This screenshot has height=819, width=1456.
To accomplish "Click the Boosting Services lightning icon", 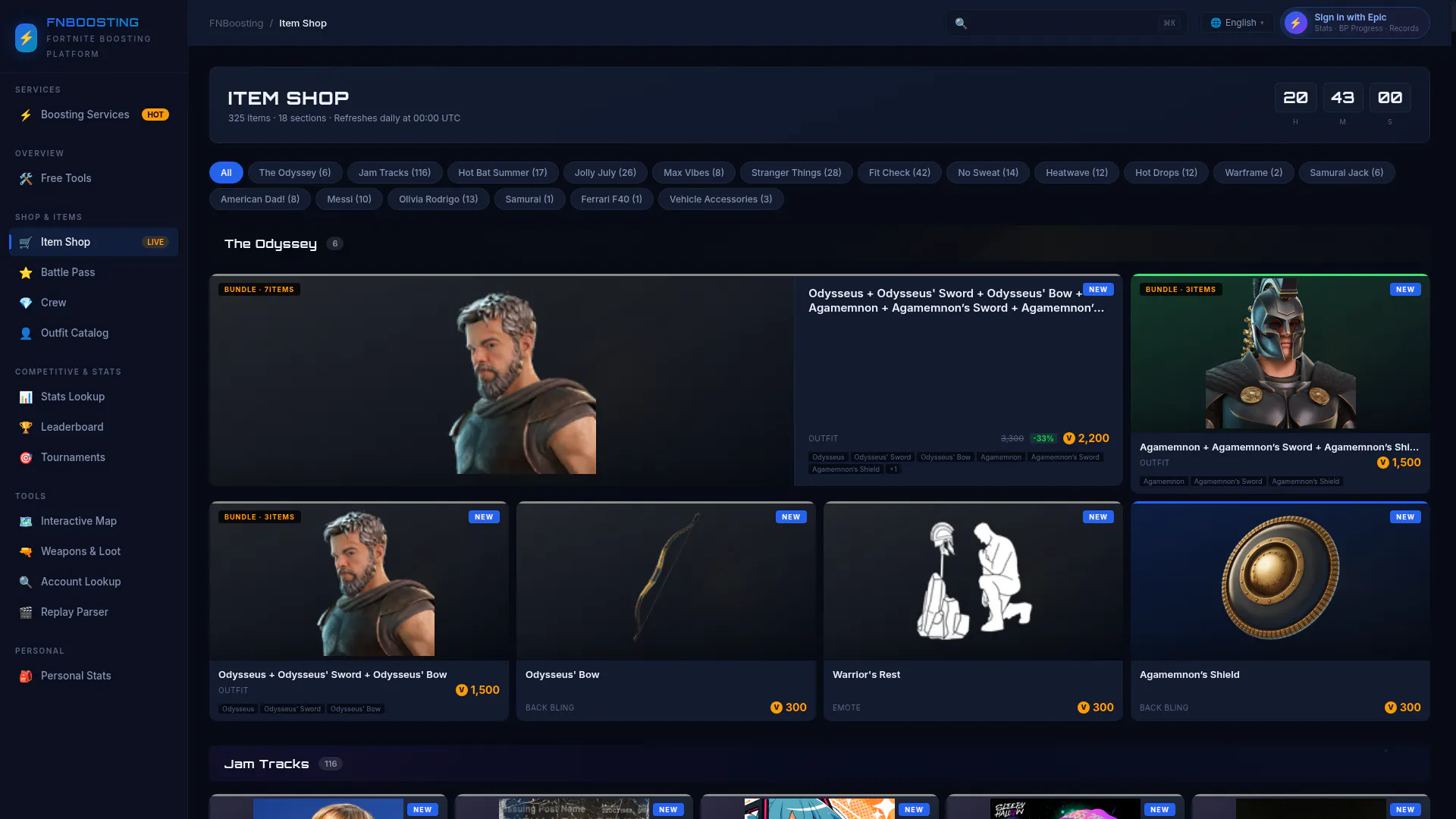I will pos(26,115).
